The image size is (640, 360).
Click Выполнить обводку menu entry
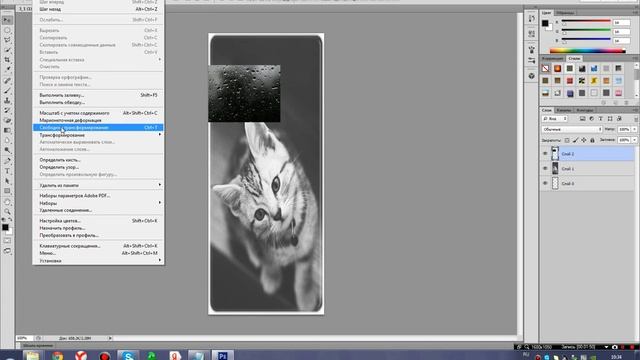tap(98, 102)
